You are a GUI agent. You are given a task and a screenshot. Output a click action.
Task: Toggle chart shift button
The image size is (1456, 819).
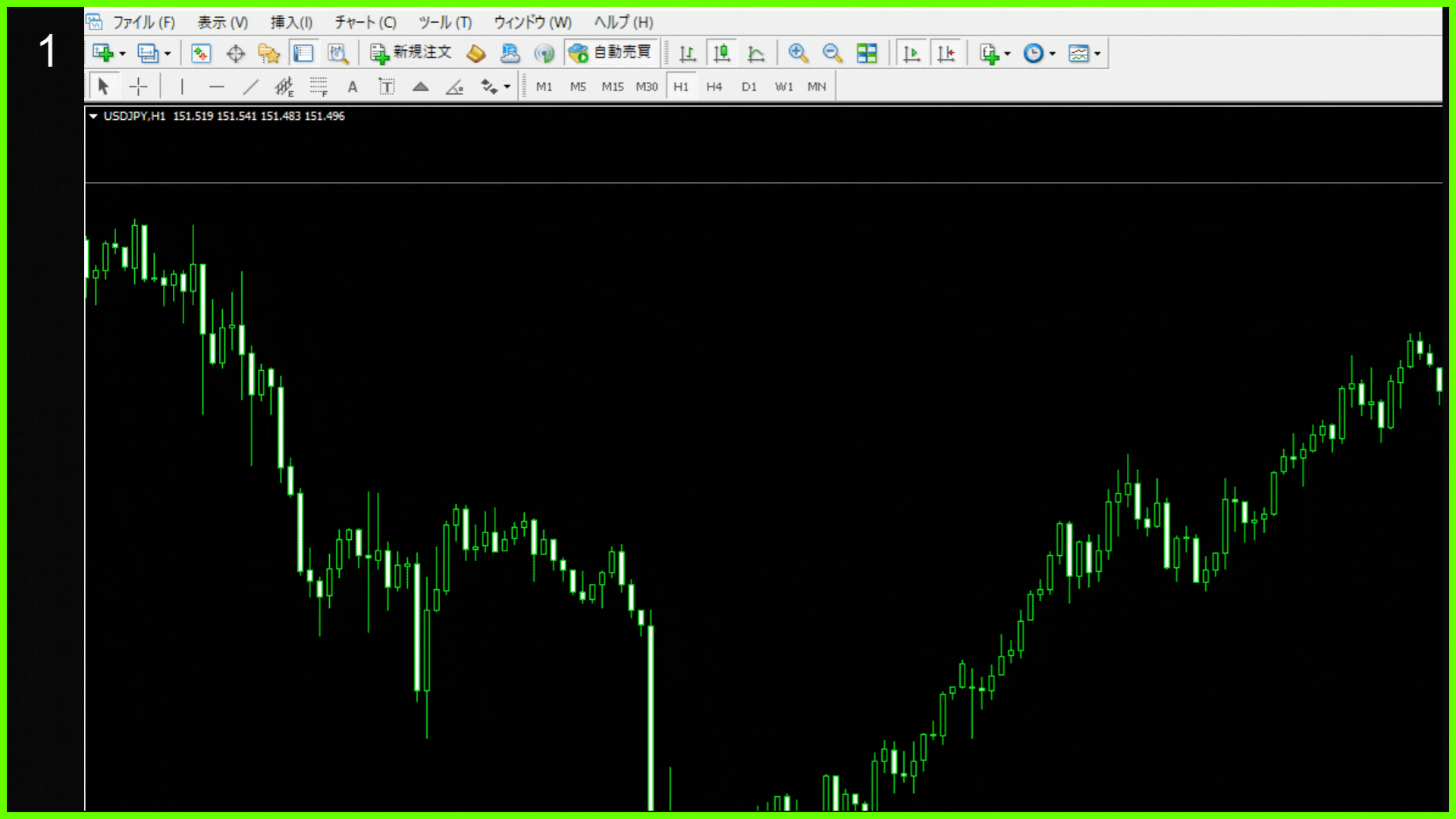tap(946, 53)
